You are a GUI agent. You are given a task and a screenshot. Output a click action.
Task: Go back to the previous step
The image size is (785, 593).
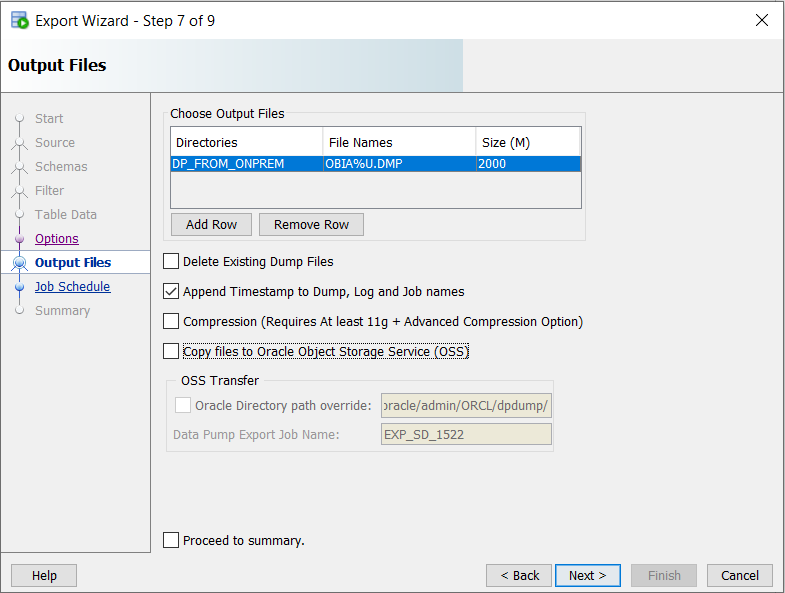coord(519,575)
